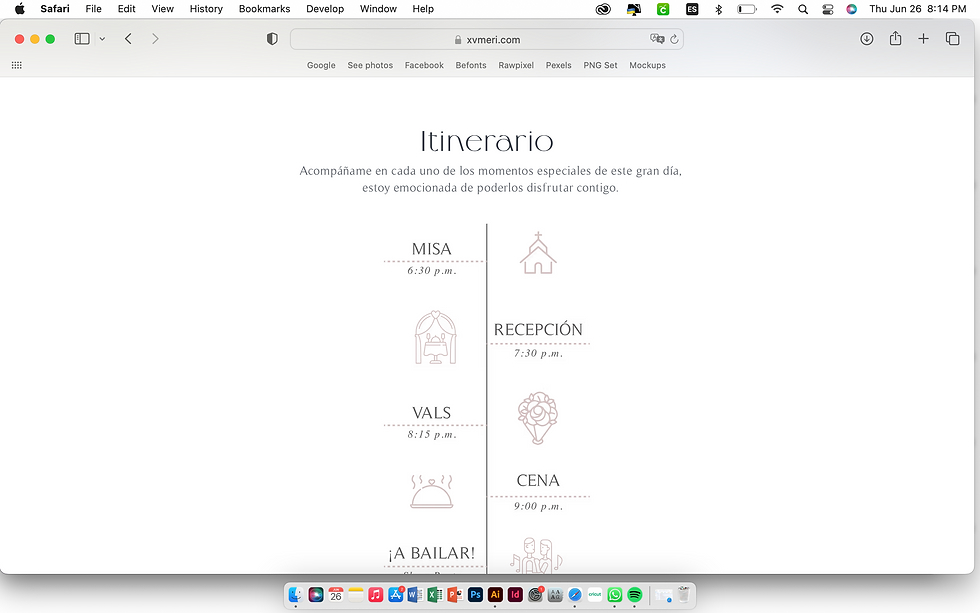Viewport: 980px width, 613px height.
Task: Open Illustrator from the Dock
Action: 495,595
